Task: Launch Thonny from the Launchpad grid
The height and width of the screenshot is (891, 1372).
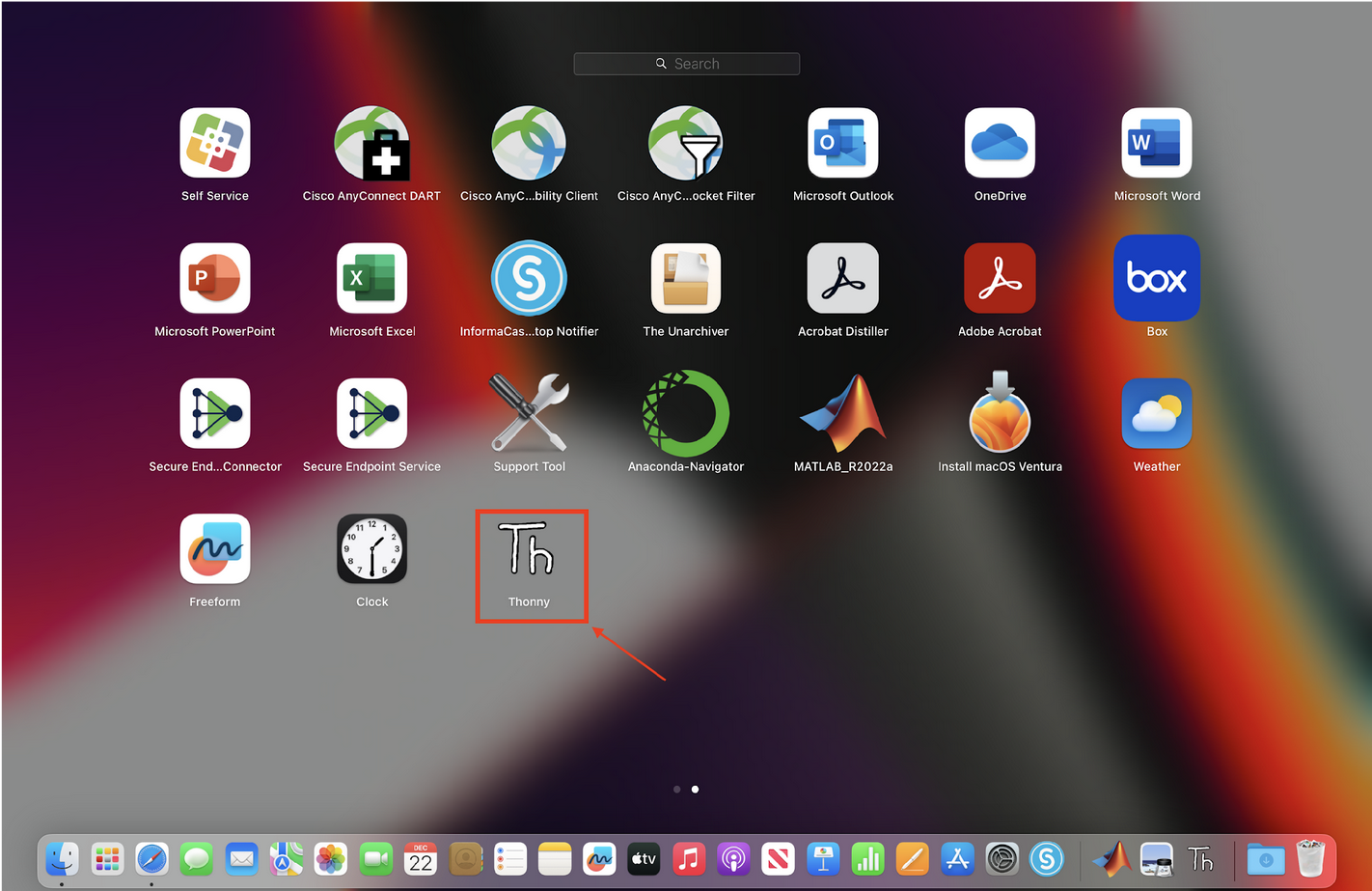Action: pos(529,548)
